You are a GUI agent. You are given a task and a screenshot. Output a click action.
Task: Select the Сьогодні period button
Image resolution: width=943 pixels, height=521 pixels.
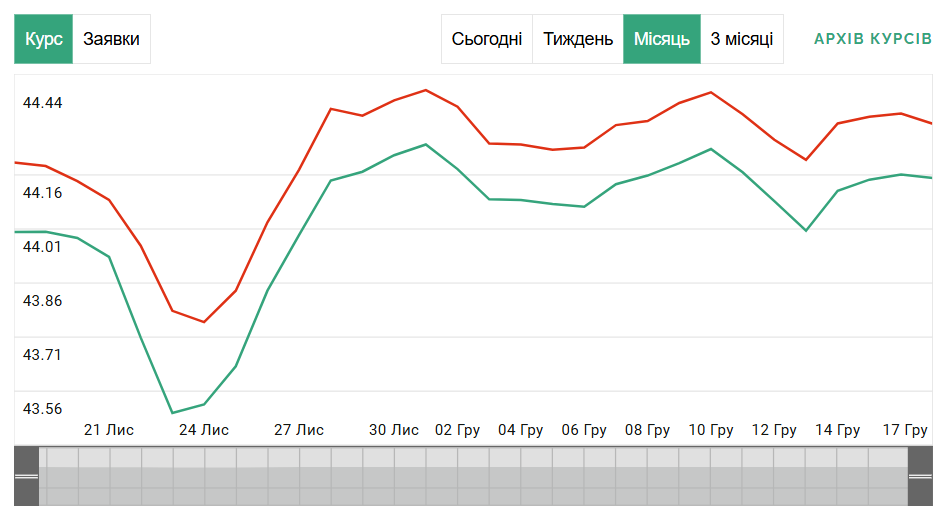pos(486,39)
